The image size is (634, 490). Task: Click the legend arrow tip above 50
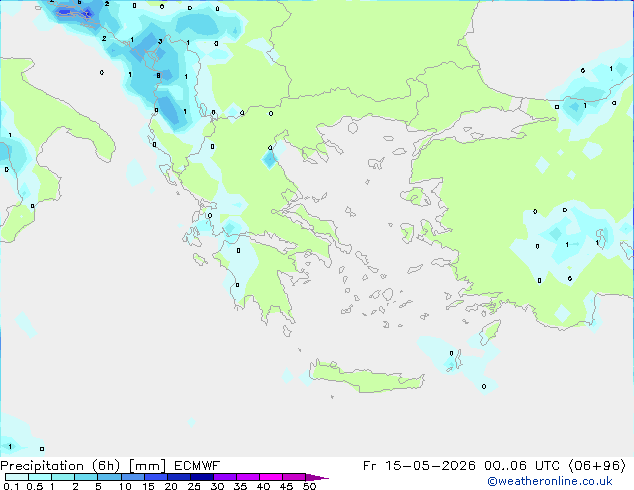click(317, 477)
